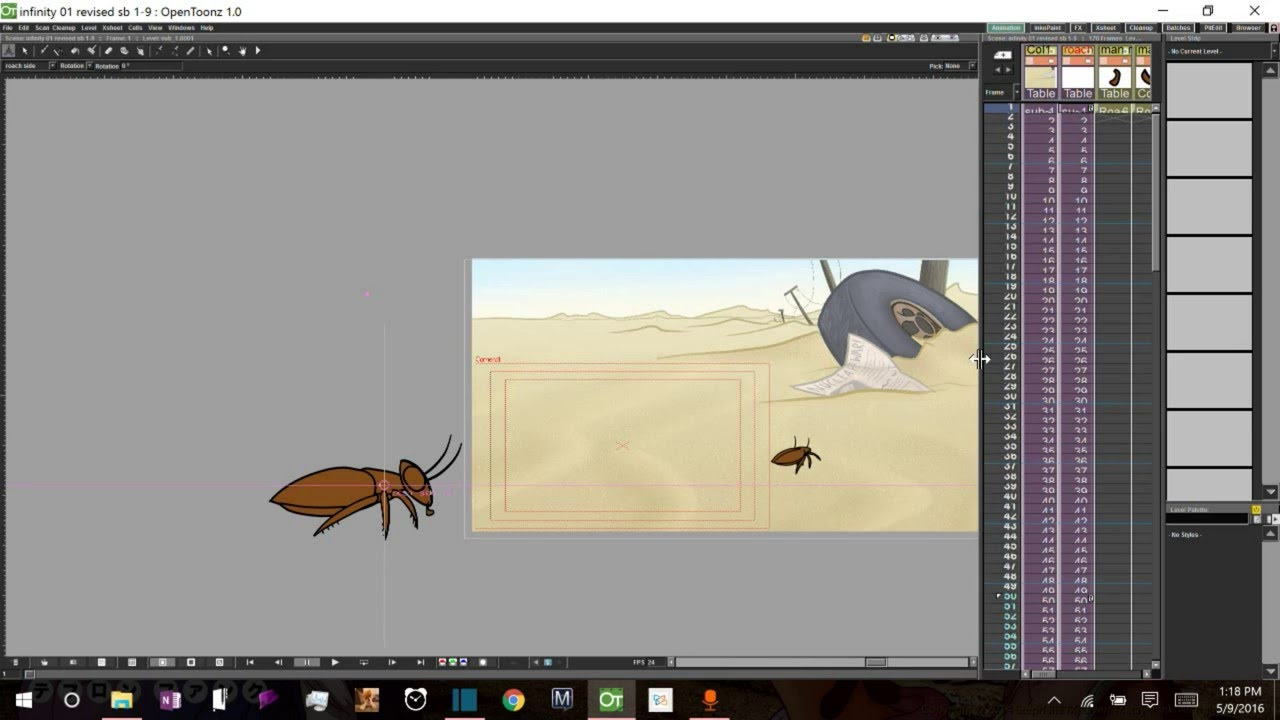
Task: Select the Col1 column thumbnail
Action: [x=1040, y=77]
